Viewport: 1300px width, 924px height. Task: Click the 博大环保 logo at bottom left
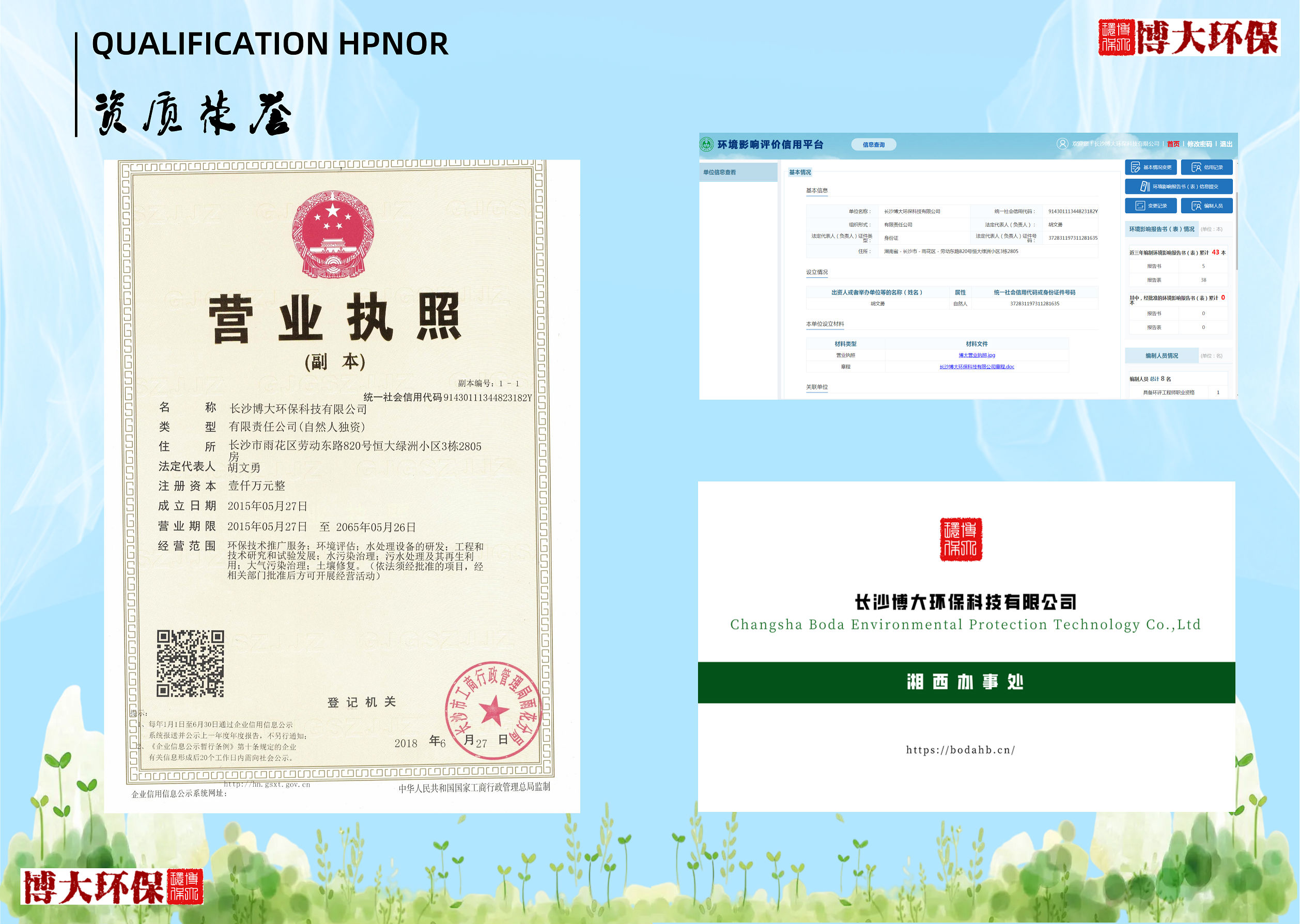[112, 887]
